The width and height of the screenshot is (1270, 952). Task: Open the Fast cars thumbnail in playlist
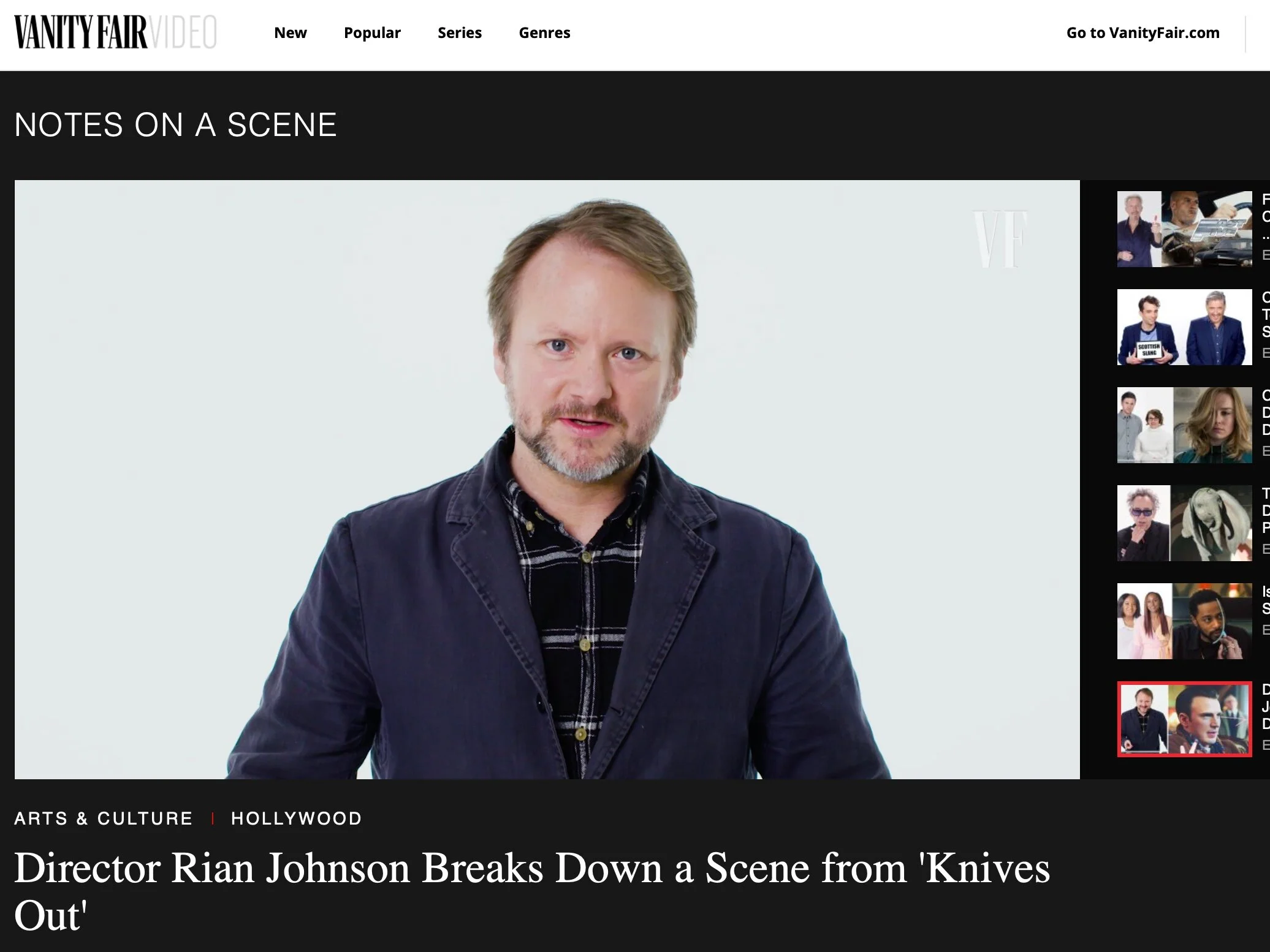point(1184,229)
